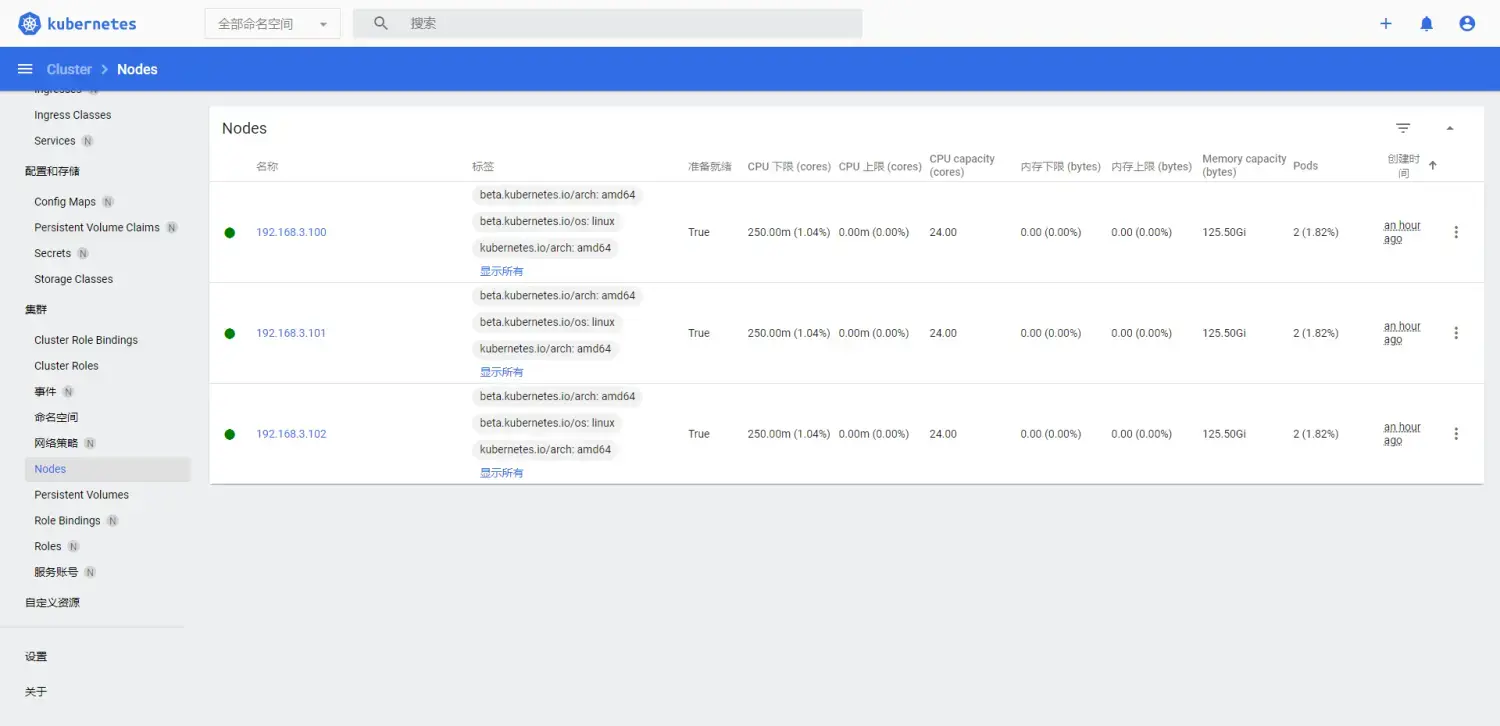Open actions menu for node 192.168.3.100
1500x726 pixels.
click(x=1456, y=232)
